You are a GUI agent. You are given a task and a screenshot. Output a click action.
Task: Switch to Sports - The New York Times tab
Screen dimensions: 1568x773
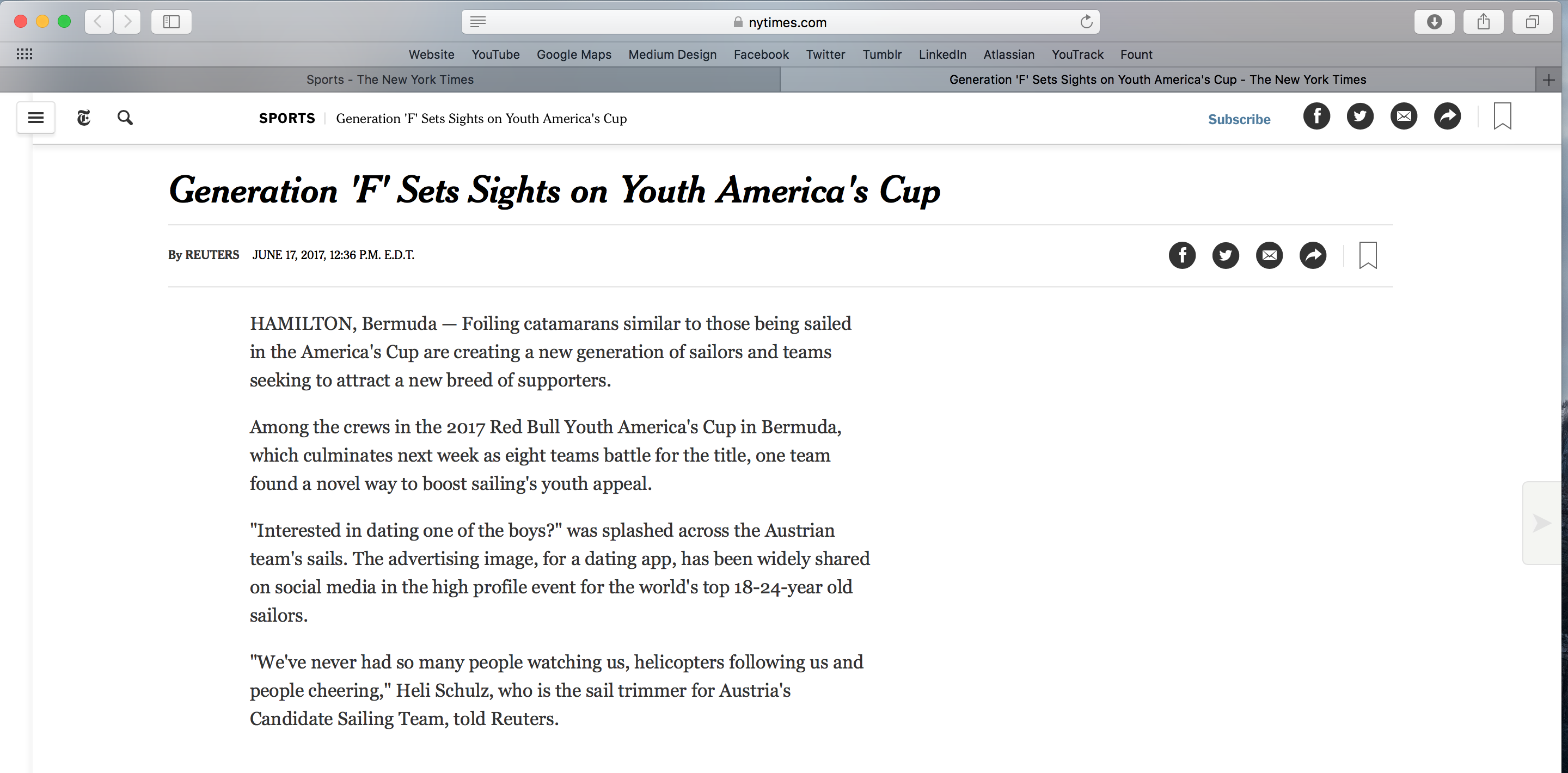(390, 79)
